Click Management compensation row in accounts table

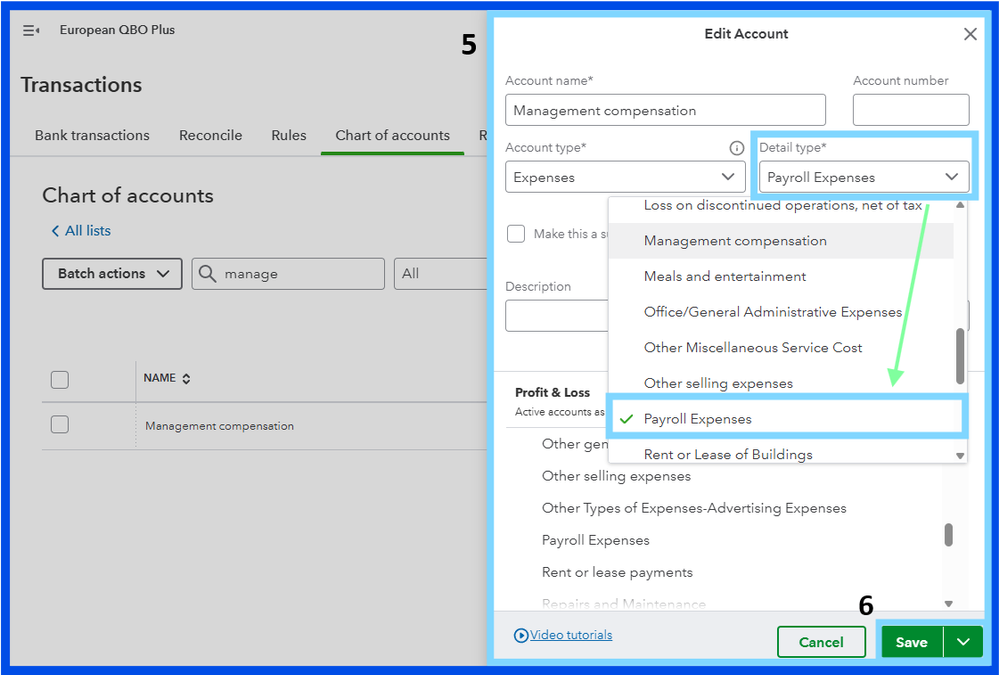[219, 426]
